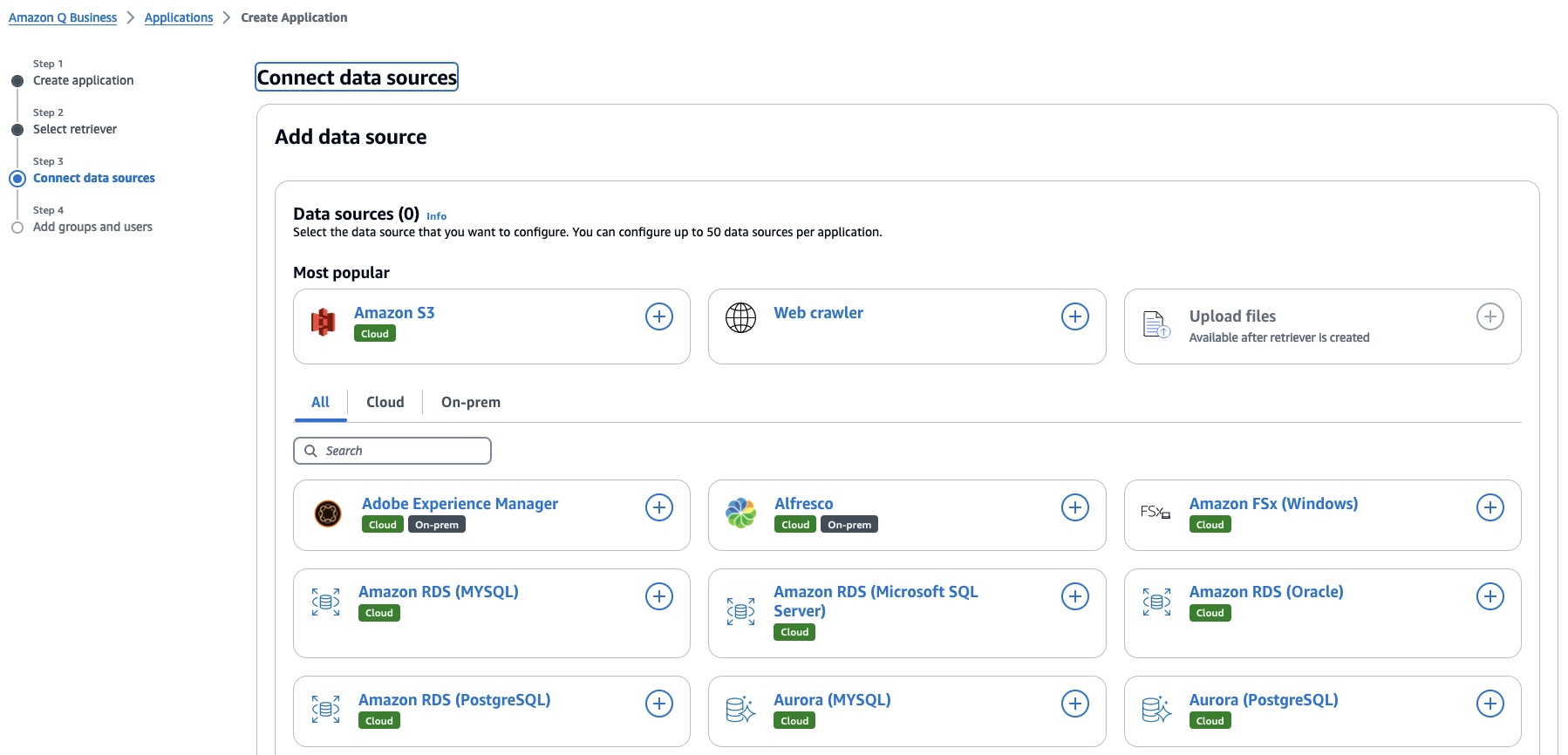Click the Upload files card title
The width and height of the screenshot is (1568, 755).
(1233, 316)
